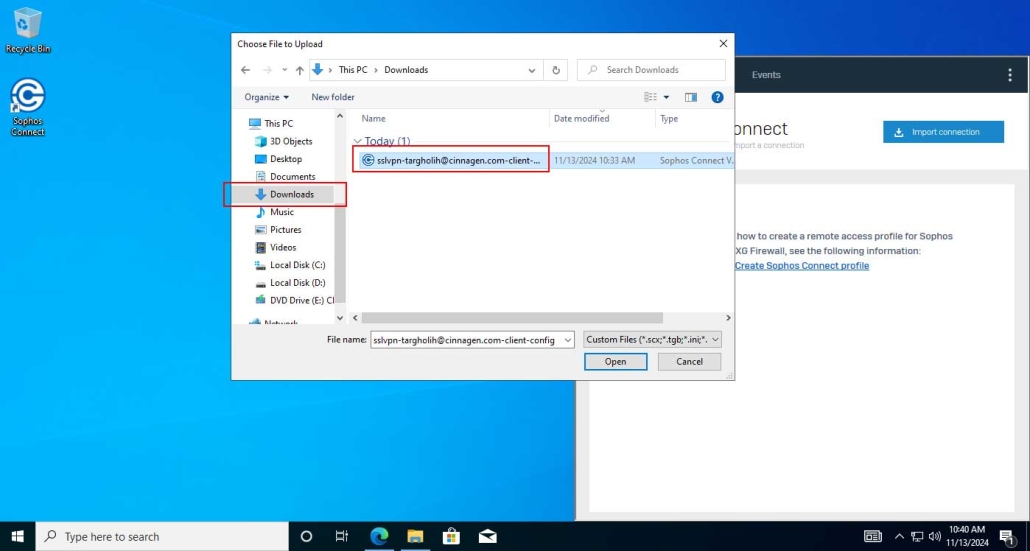Open the notification center icon
The width and height of the screenshot is (1030, 551).
tap(1008, 537)
